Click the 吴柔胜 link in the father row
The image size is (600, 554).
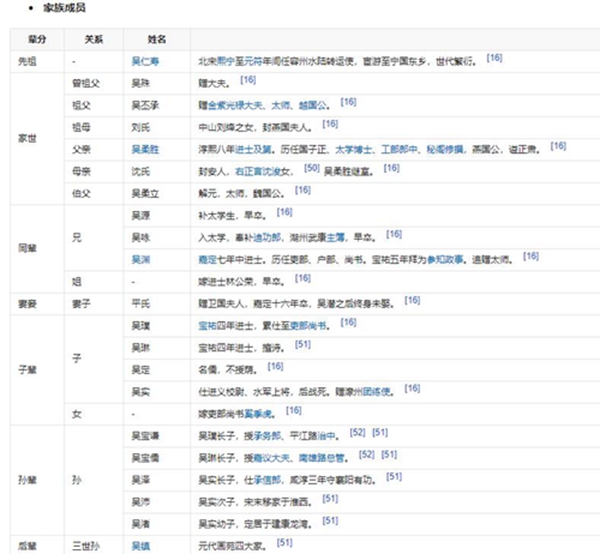pos(144,146)
